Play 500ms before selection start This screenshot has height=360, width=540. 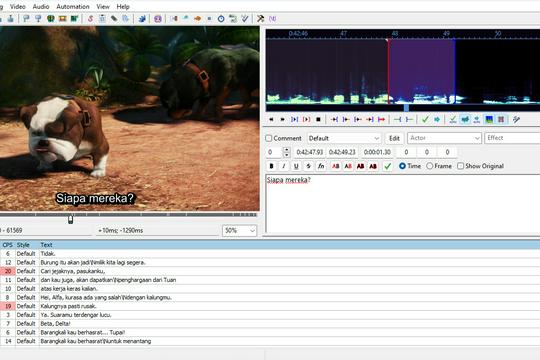click(334, 120)
